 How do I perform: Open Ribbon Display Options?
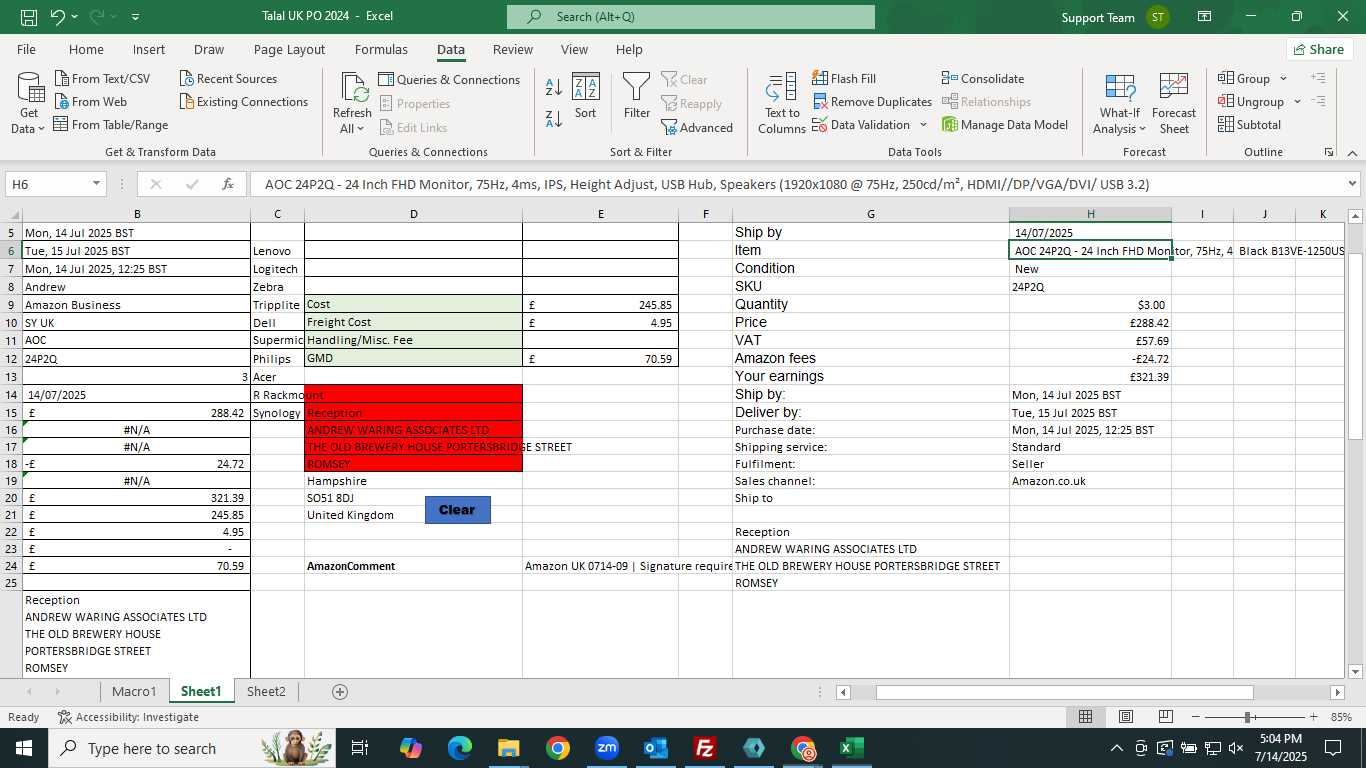click(1204, 17)
